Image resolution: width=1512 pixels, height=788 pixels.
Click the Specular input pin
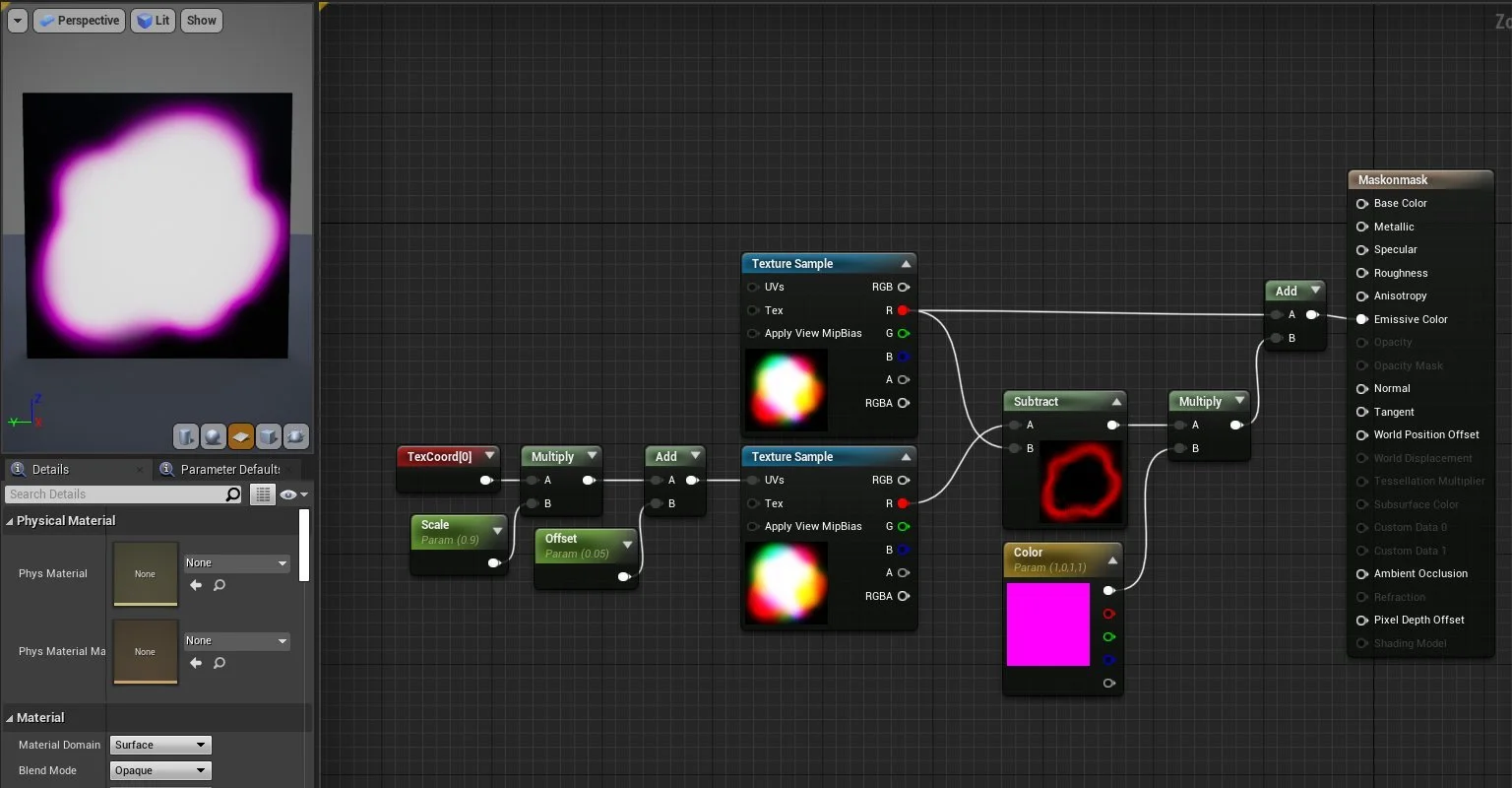click(x=1362, y=249)
